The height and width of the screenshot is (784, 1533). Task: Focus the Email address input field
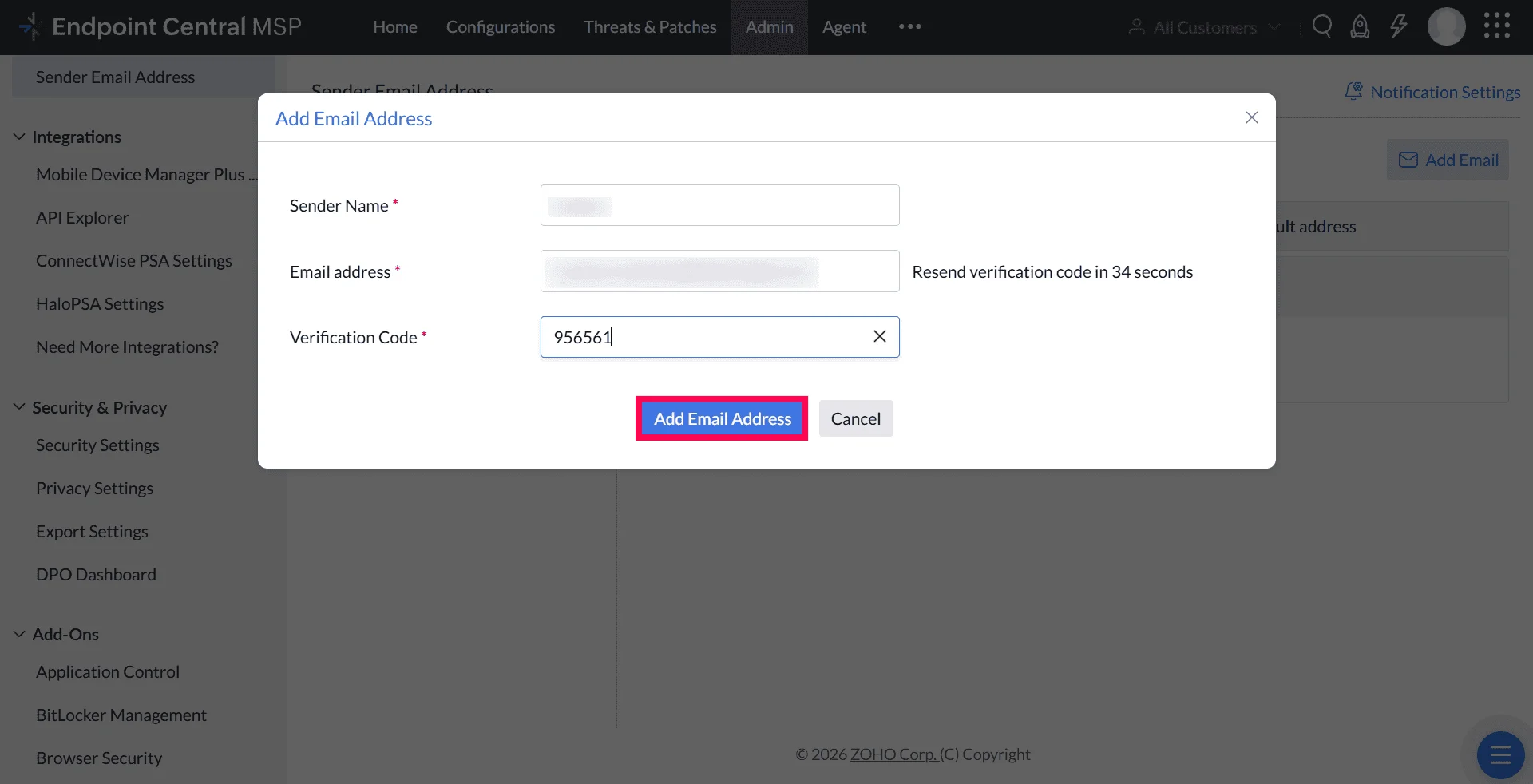coord(719,271)
